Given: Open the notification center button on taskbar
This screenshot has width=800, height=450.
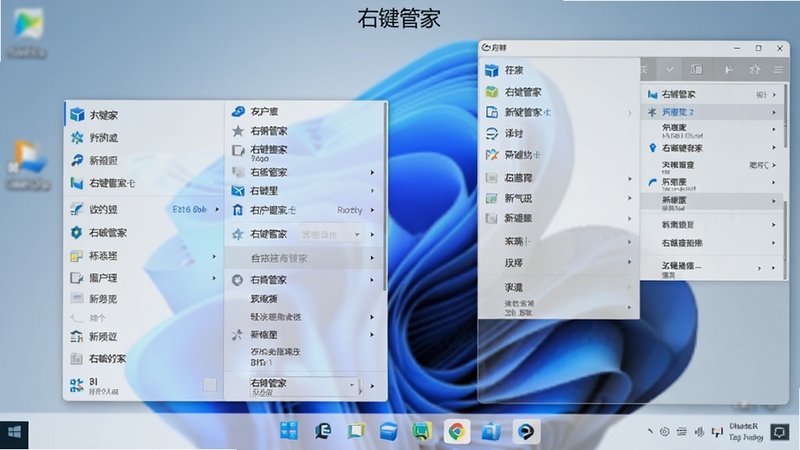Looking at the screenshot, I should [780, 432].
